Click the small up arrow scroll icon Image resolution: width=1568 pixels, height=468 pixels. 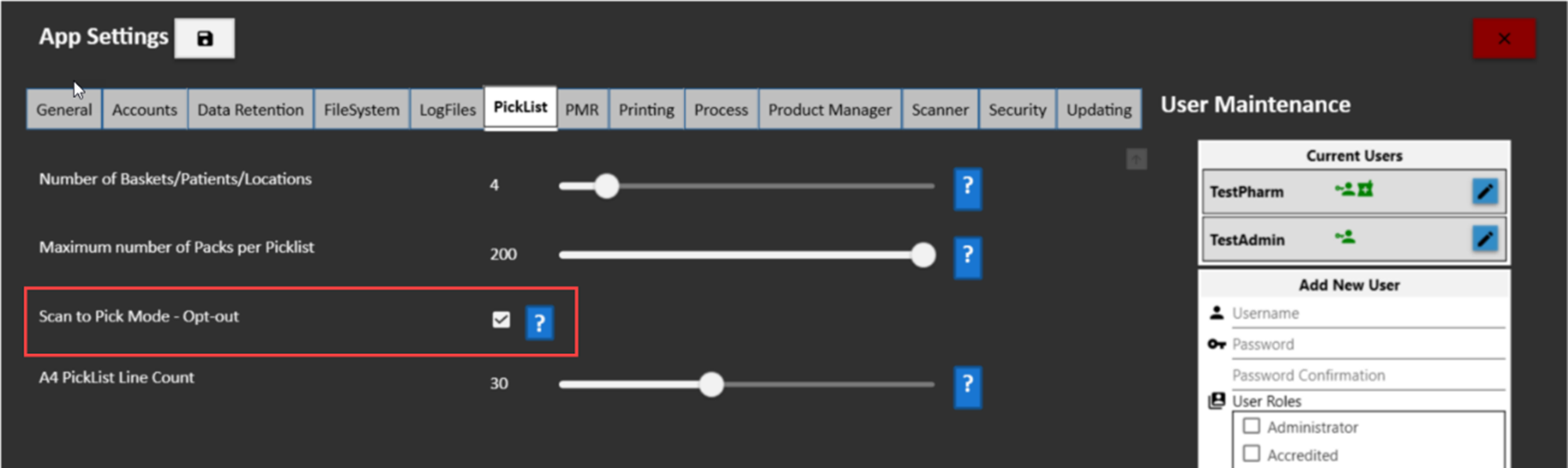(1136, 160)
